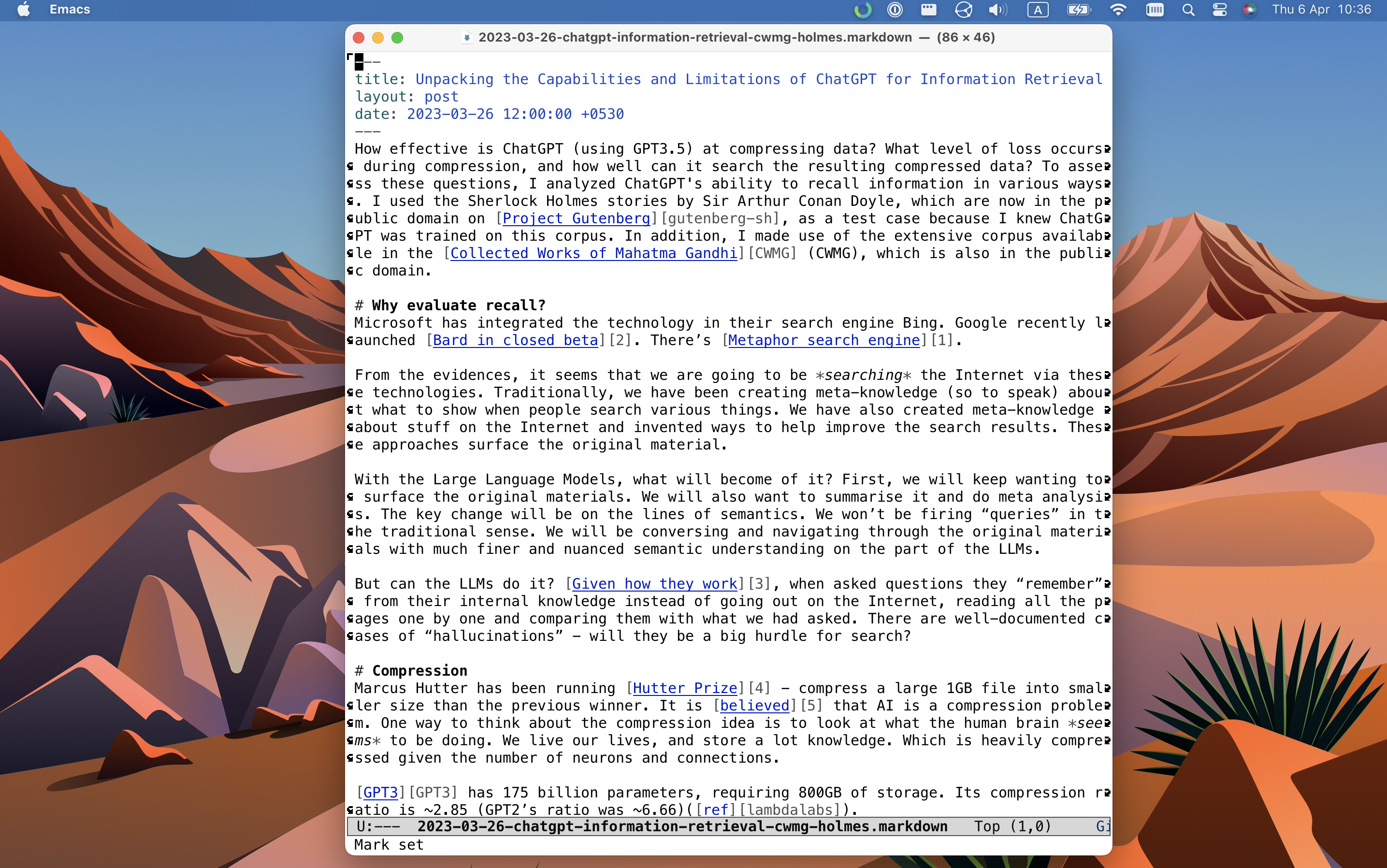The height and width of the screenshot is (868, 1387).
Task: Click the Top position indicator in mode line
Action: tap(987, 826)
